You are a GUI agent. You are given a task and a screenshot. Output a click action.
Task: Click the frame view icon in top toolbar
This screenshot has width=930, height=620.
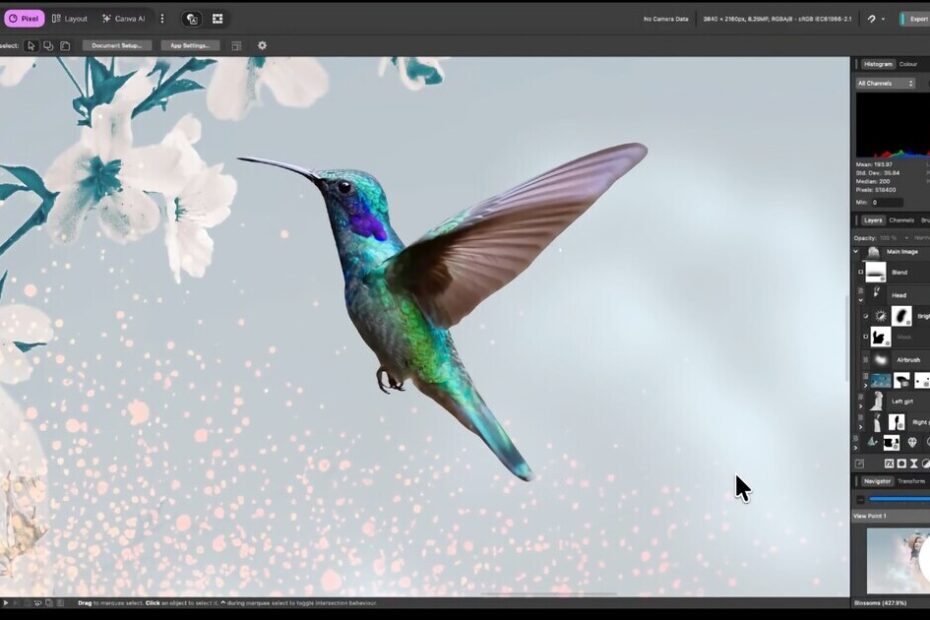(x=217, y=18)
